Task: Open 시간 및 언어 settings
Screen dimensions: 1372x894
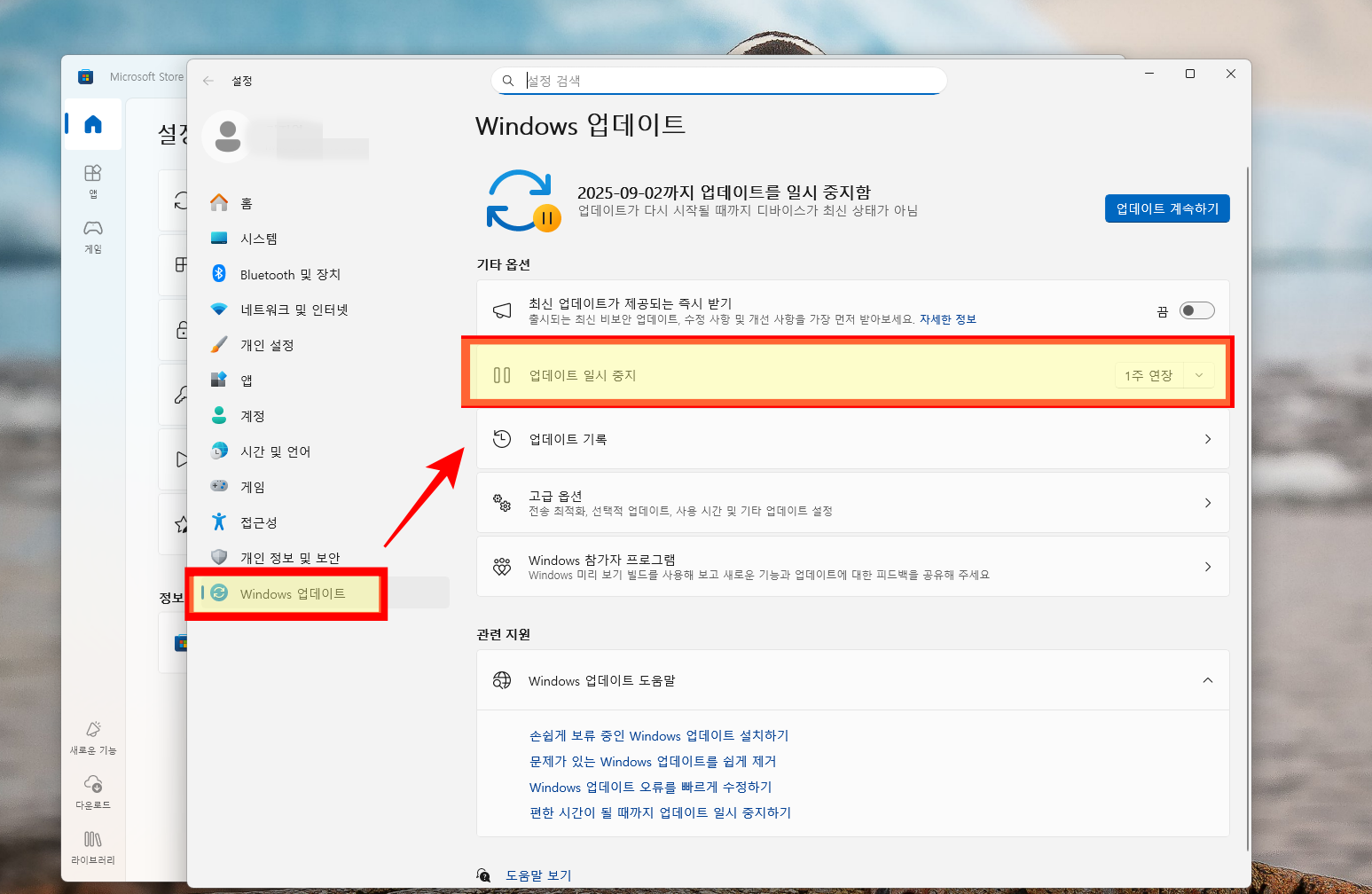Action: pyautogui.click(x=325, y=451)
